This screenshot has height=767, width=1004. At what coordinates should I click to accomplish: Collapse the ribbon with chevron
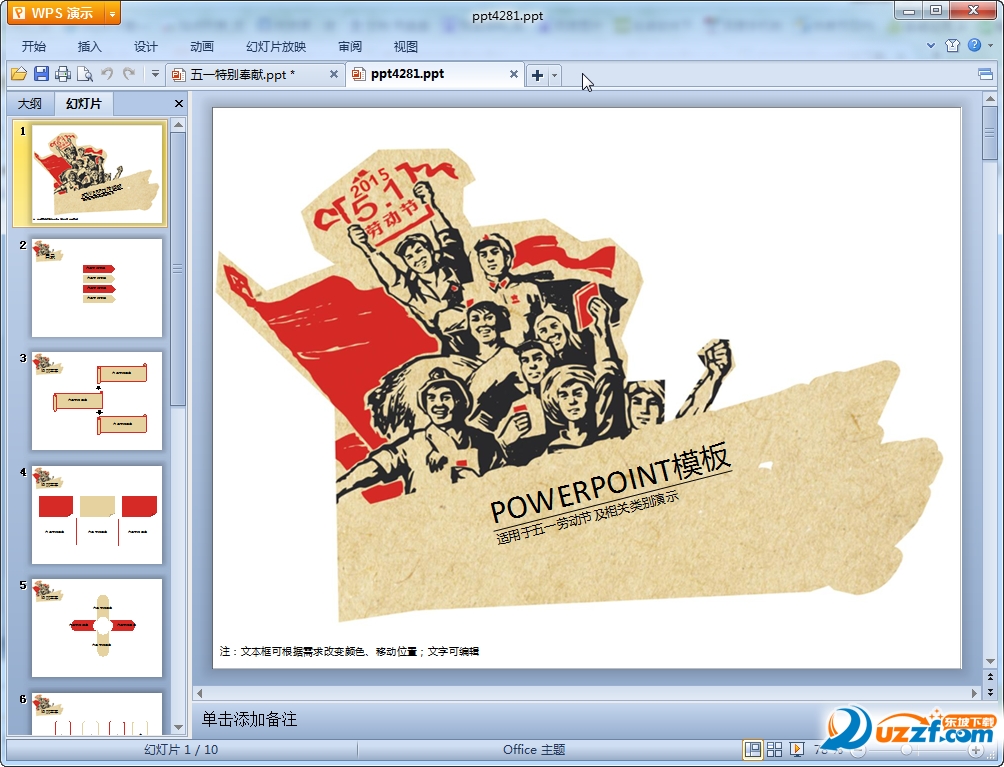931,45
